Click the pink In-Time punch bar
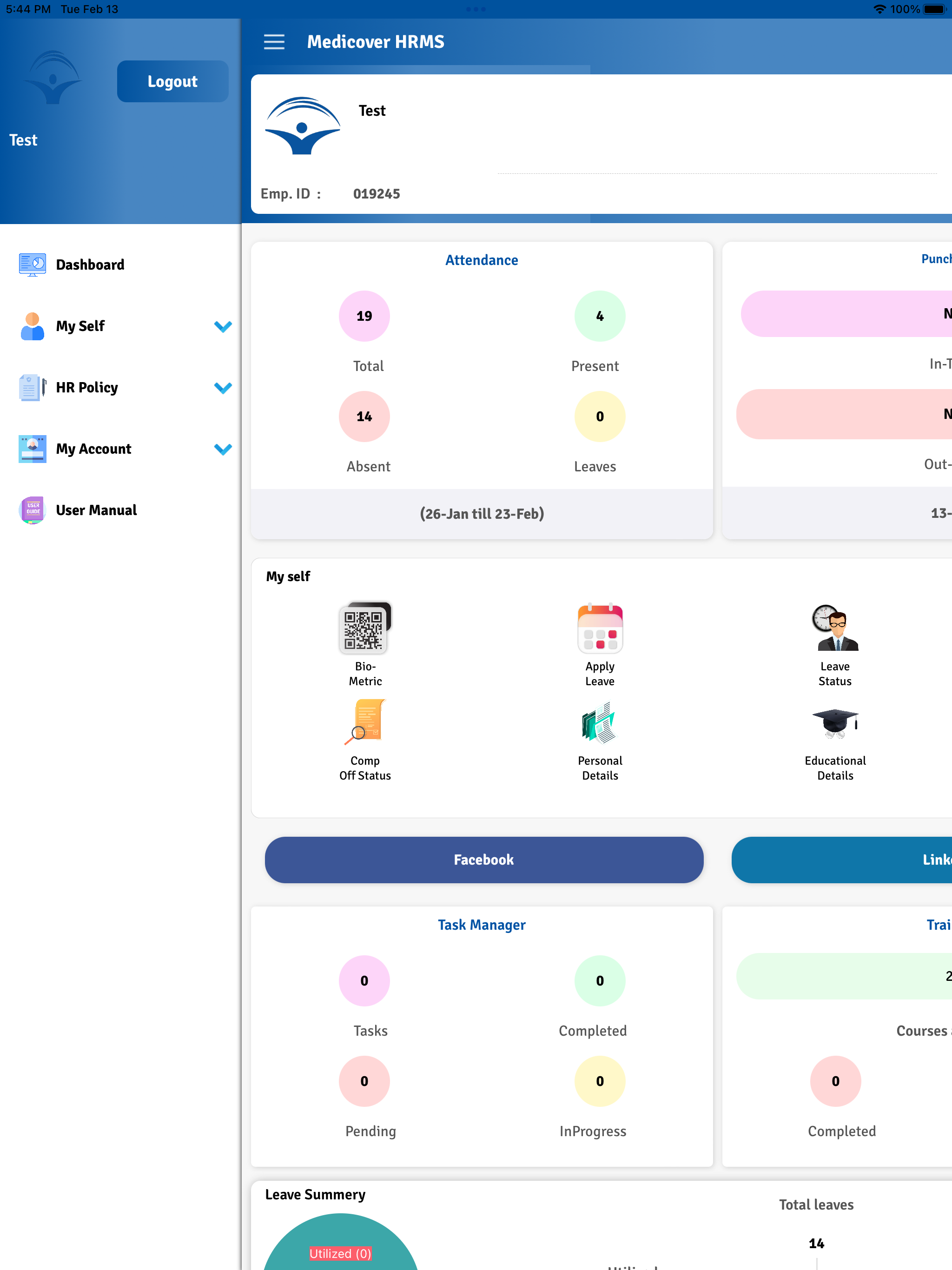 pos(846,313)
